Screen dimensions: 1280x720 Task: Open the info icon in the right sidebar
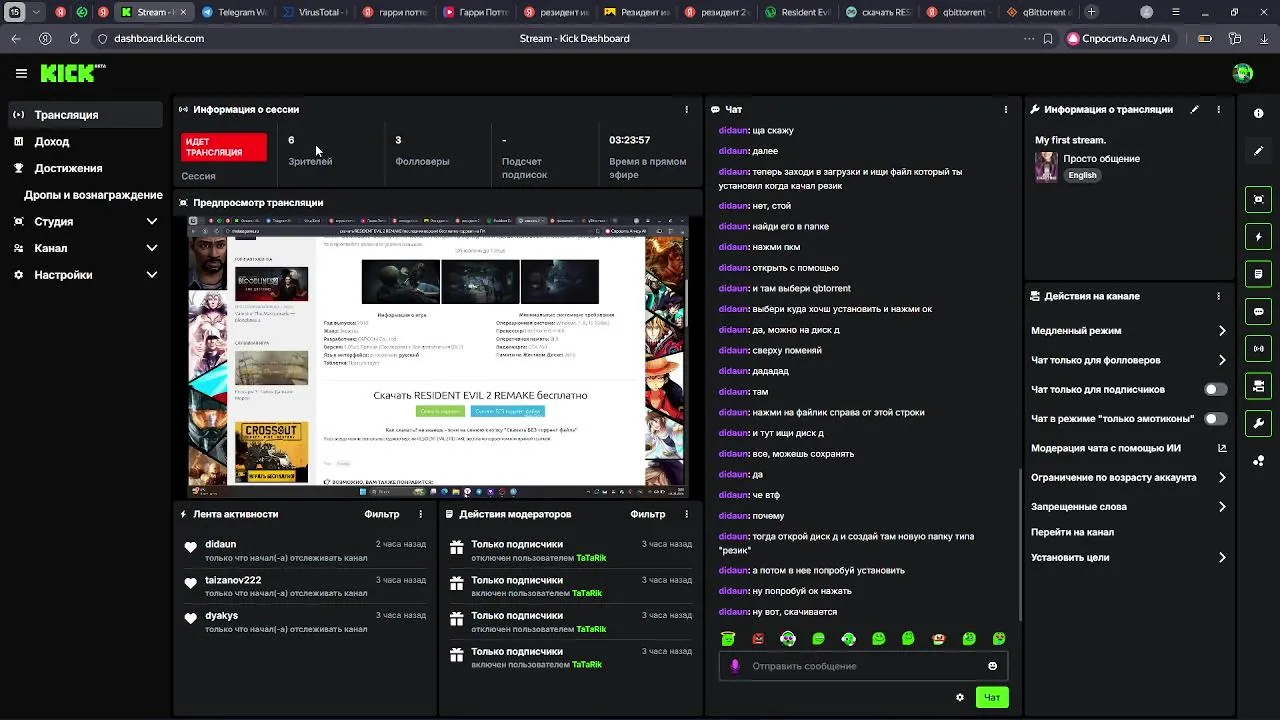(x=1258, y=113)
